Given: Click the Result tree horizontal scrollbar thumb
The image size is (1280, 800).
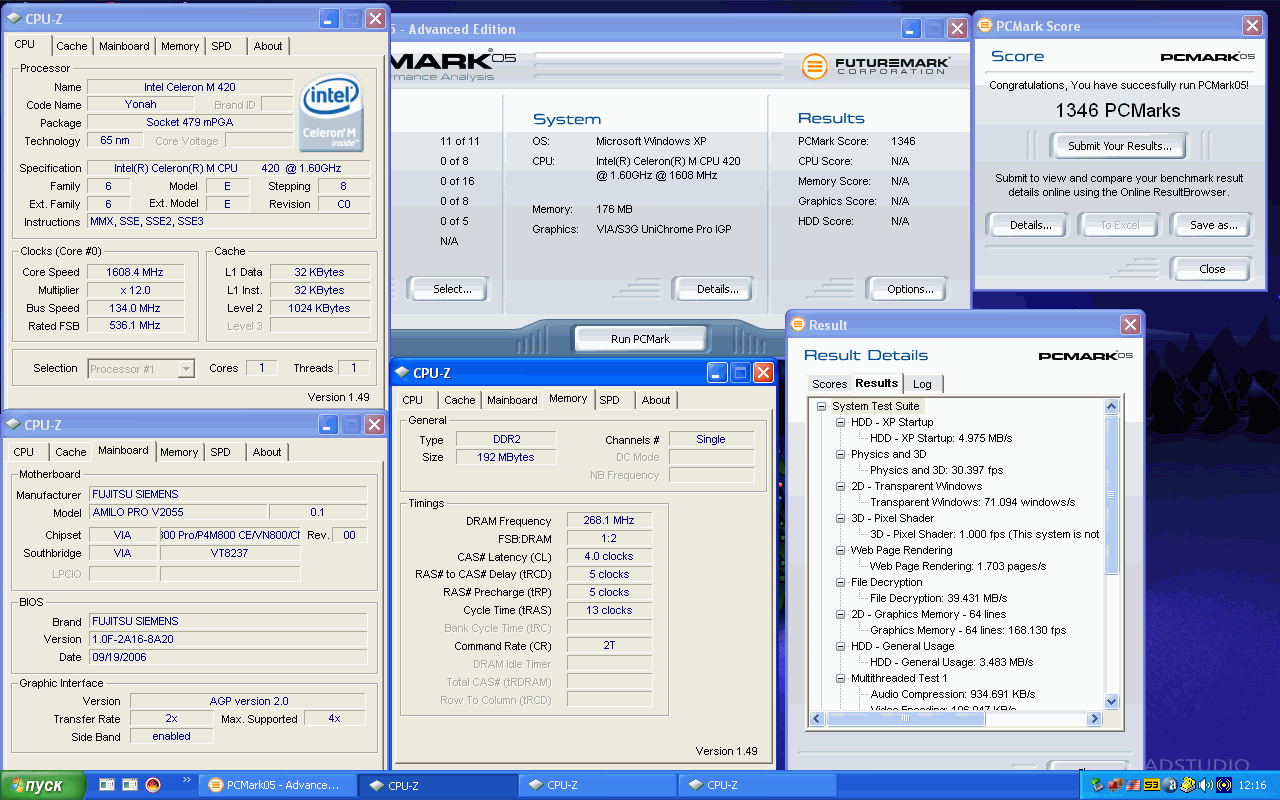Looking at the screenshot, I should (906, 718).
